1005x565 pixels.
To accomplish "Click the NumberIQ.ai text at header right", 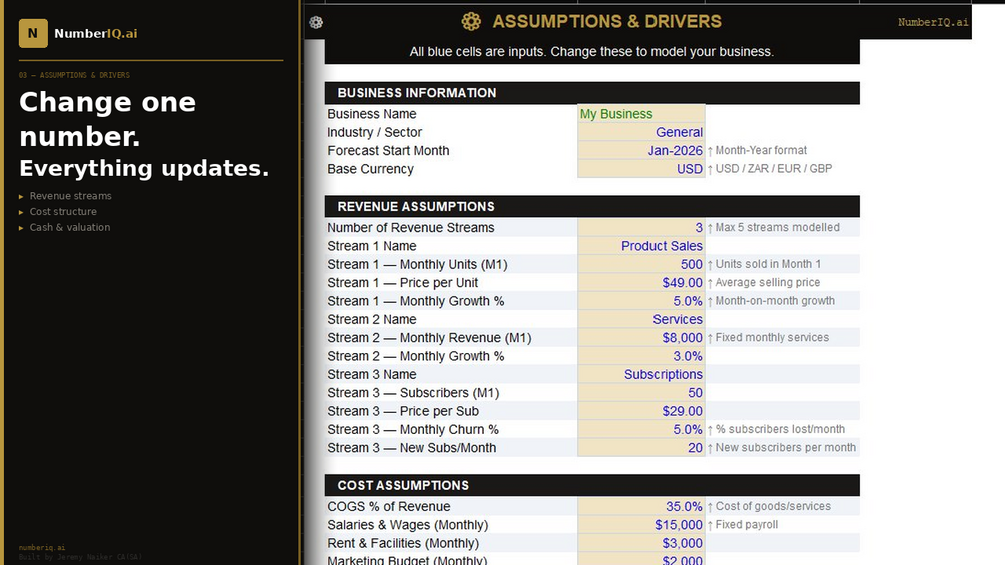I will click(x=933, y=22).
